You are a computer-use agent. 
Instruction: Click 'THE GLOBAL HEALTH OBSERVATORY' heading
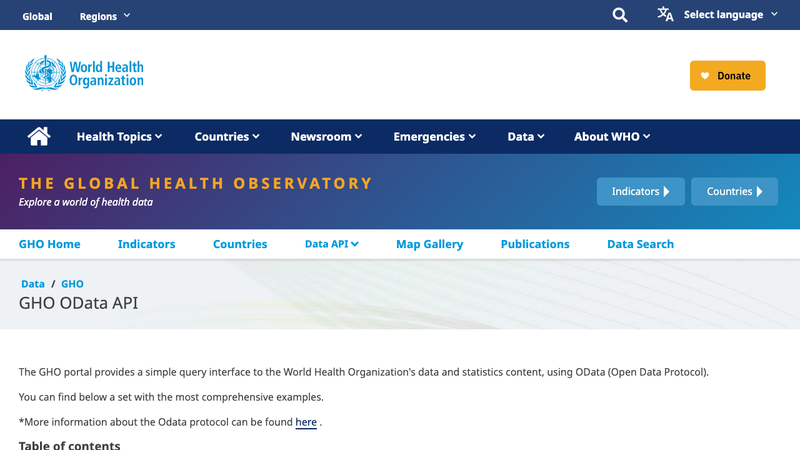point(195,183)
